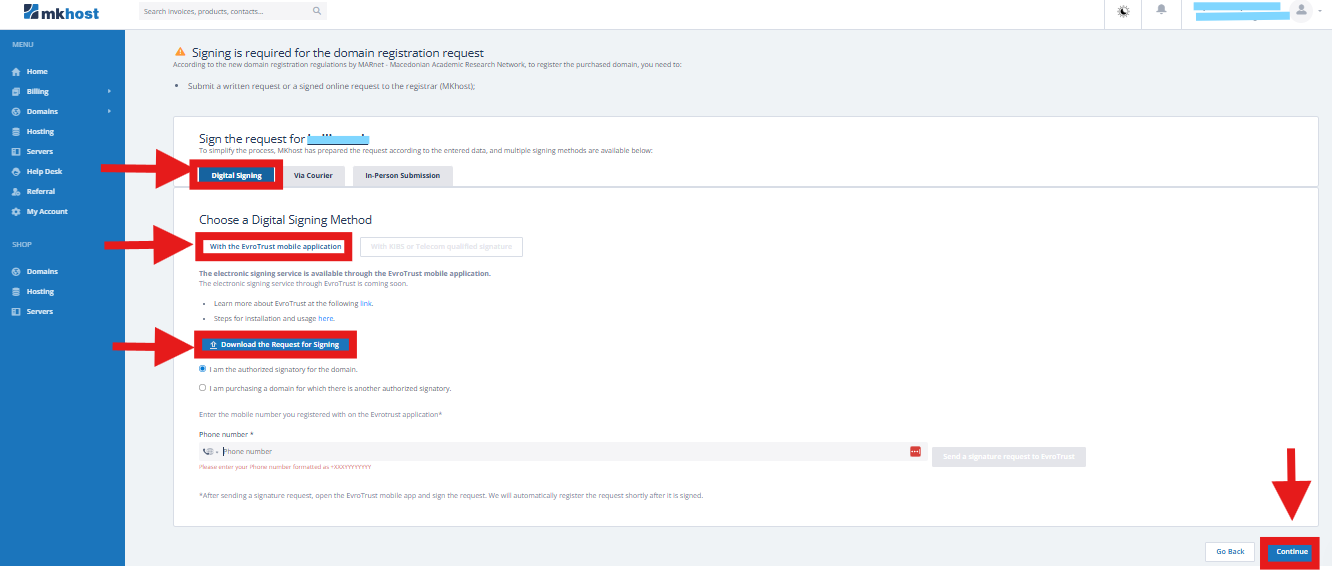Open the notifications bell

1161,11
